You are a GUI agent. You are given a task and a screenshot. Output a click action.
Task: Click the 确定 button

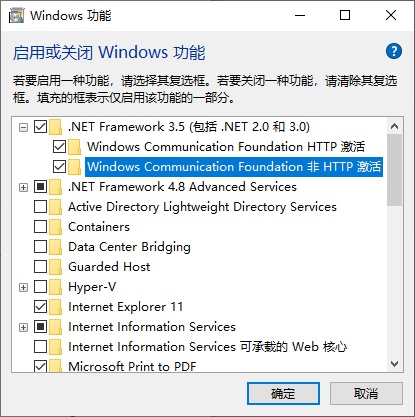[x=283, y=394]
